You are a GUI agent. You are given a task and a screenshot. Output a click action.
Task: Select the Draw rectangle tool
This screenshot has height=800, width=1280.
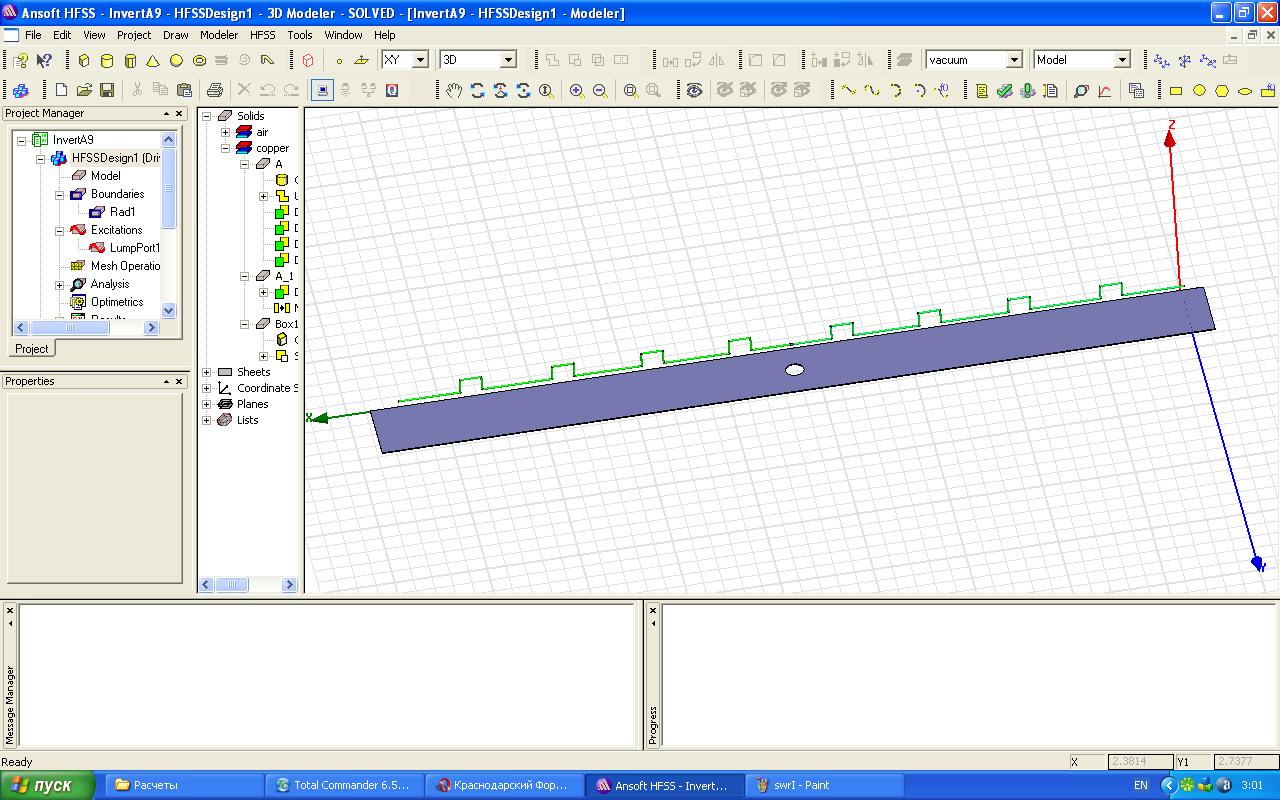coord(1176,91)
